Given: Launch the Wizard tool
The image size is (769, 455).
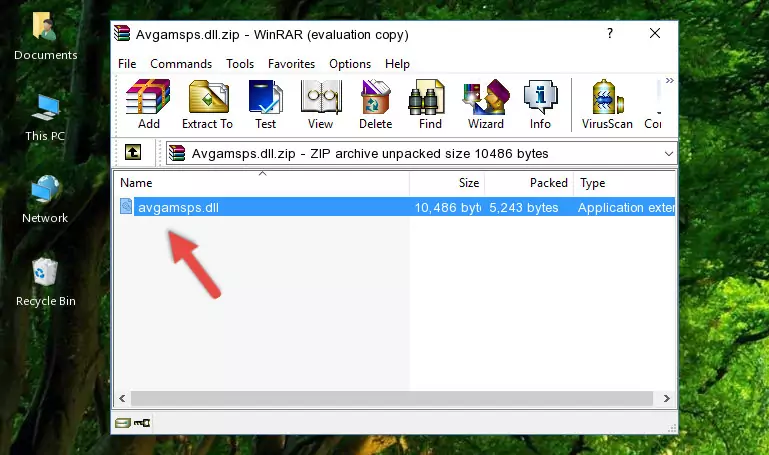Looking at the screenshot, I should (x=486, y=104).
